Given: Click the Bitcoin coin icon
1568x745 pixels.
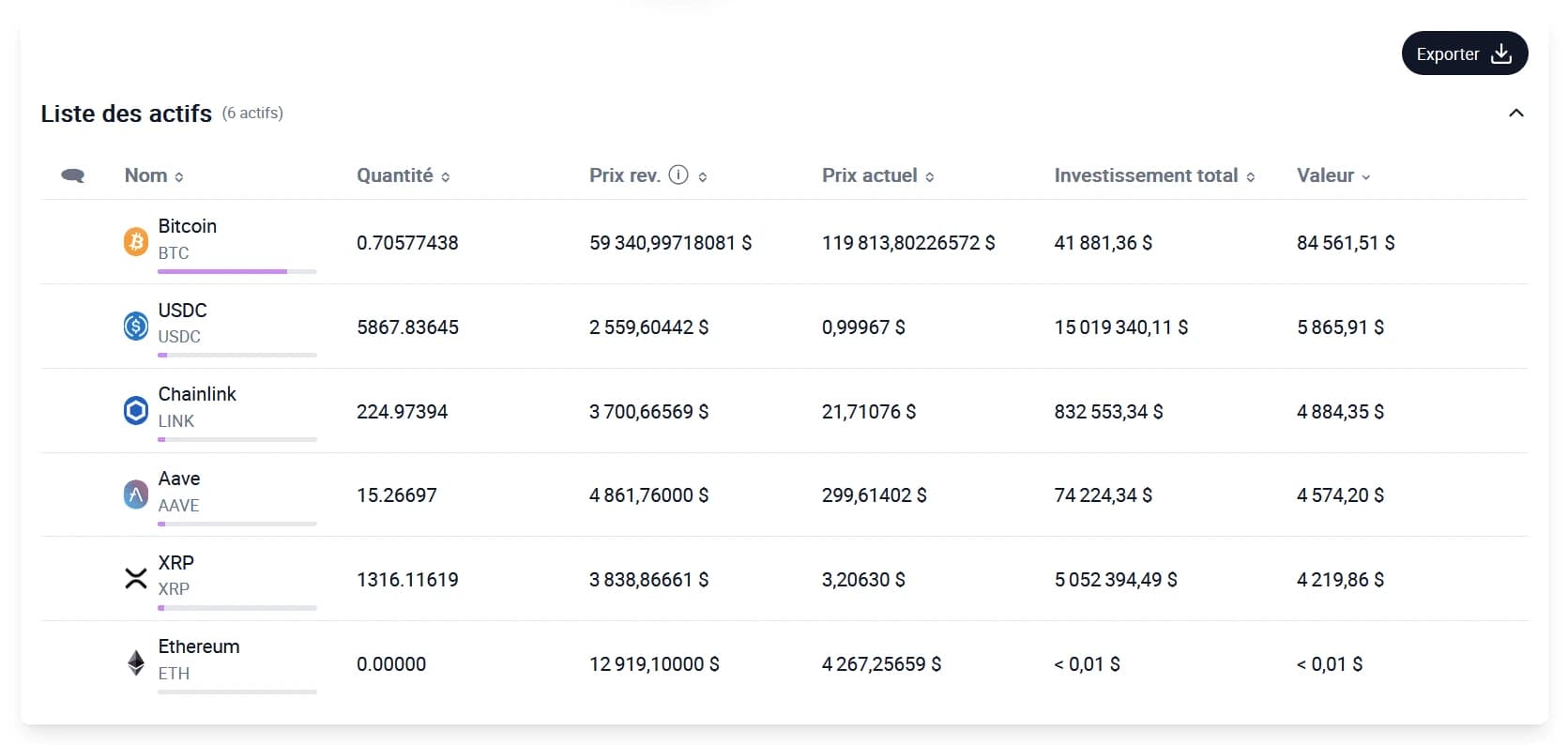Looking at the screenshot, I should click(136, 242).
